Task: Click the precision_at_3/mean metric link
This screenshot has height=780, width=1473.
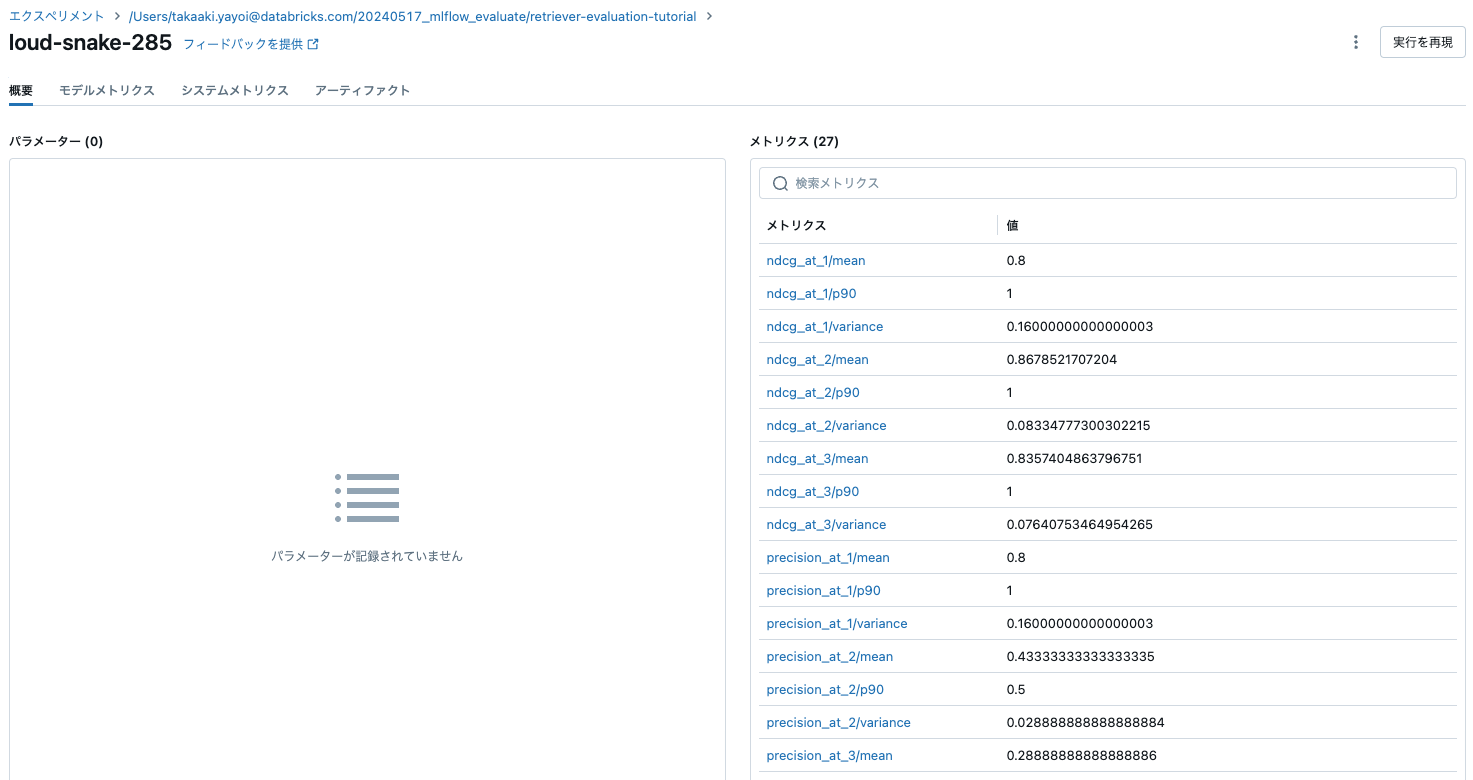Action: click(x=828, y=755)
